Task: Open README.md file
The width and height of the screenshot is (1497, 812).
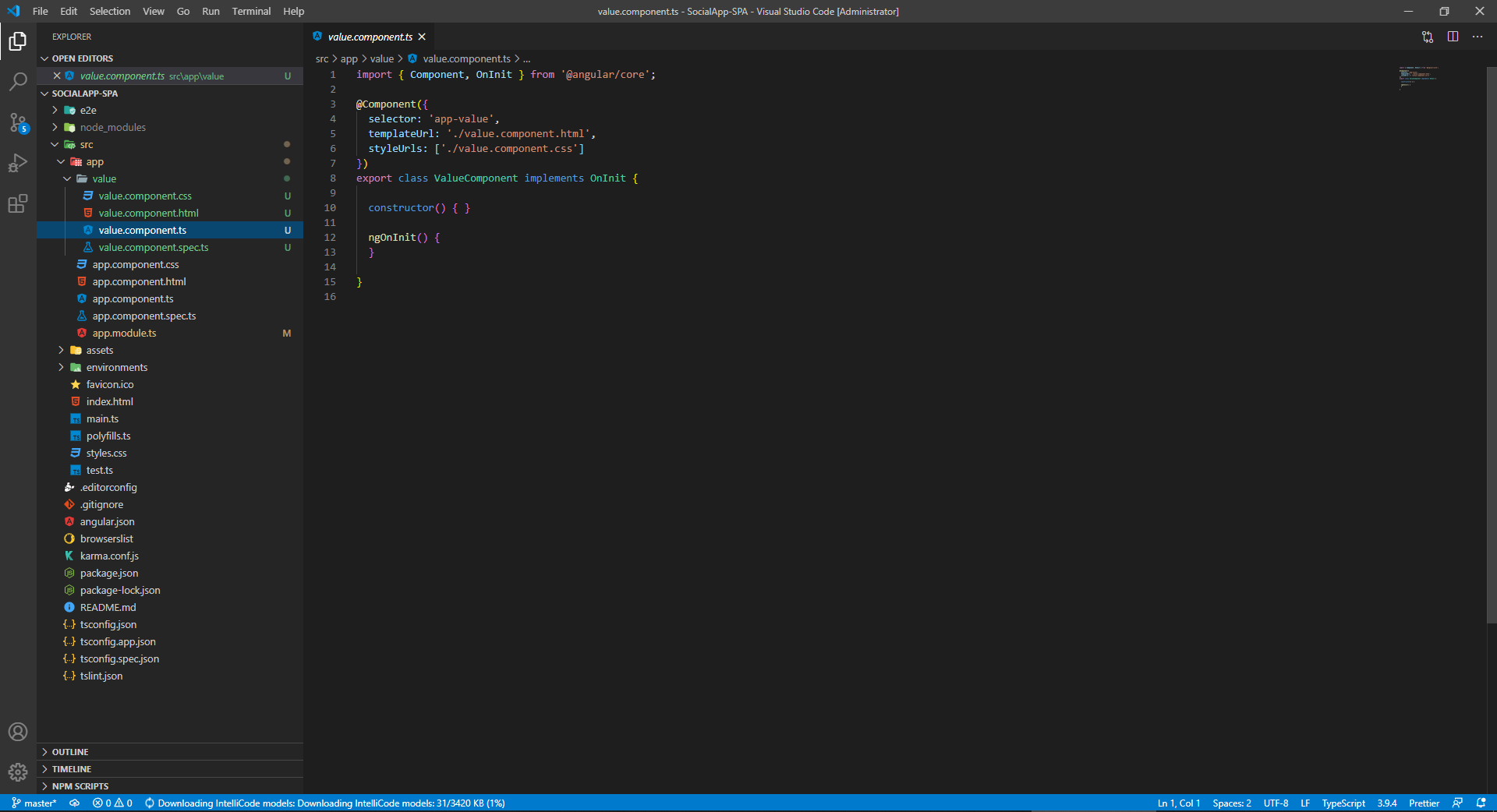Action: click(x=170, y=608)
